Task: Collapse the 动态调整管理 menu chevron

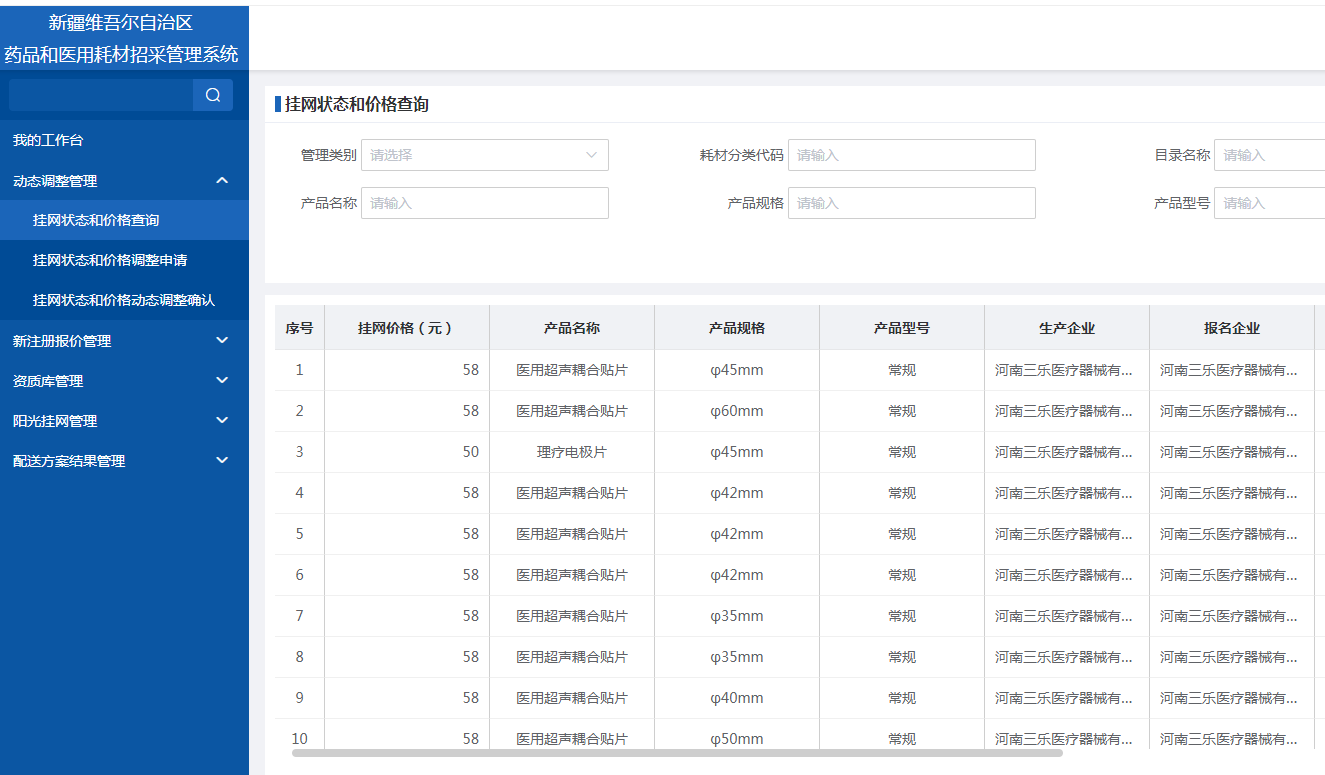Action: [222, 181]
